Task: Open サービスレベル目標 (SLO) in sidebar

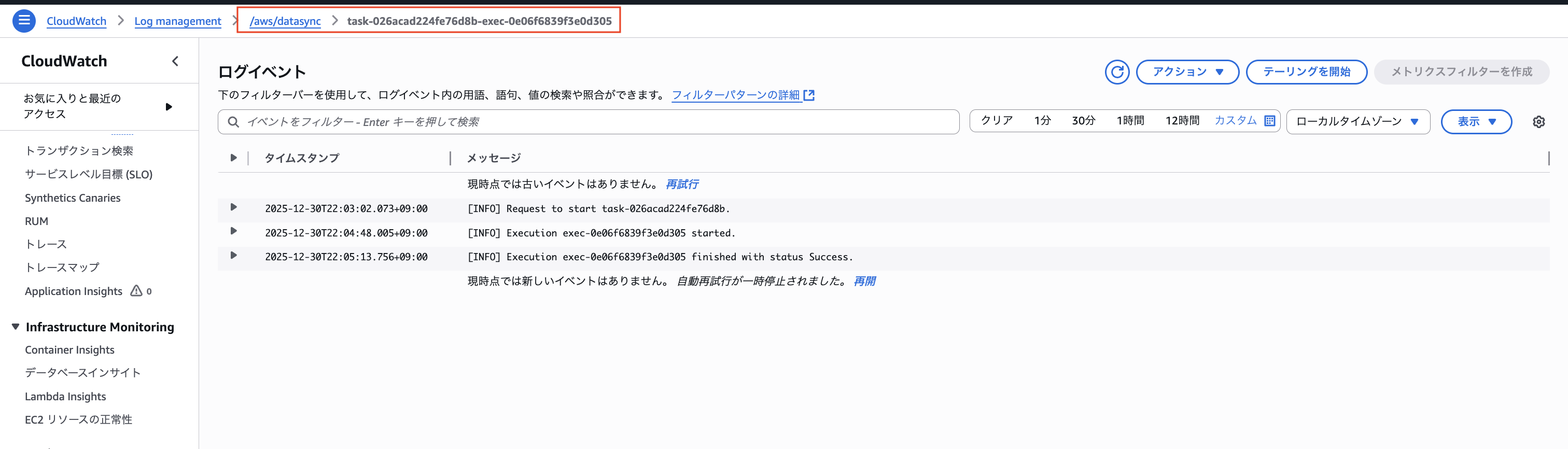Action: [89, 174]
